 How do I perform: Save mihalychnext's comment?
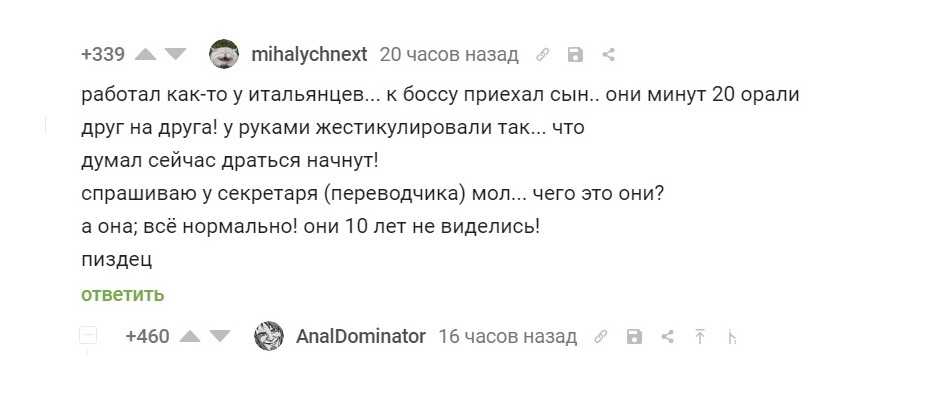pyautogui.click(x=575, y=55)
